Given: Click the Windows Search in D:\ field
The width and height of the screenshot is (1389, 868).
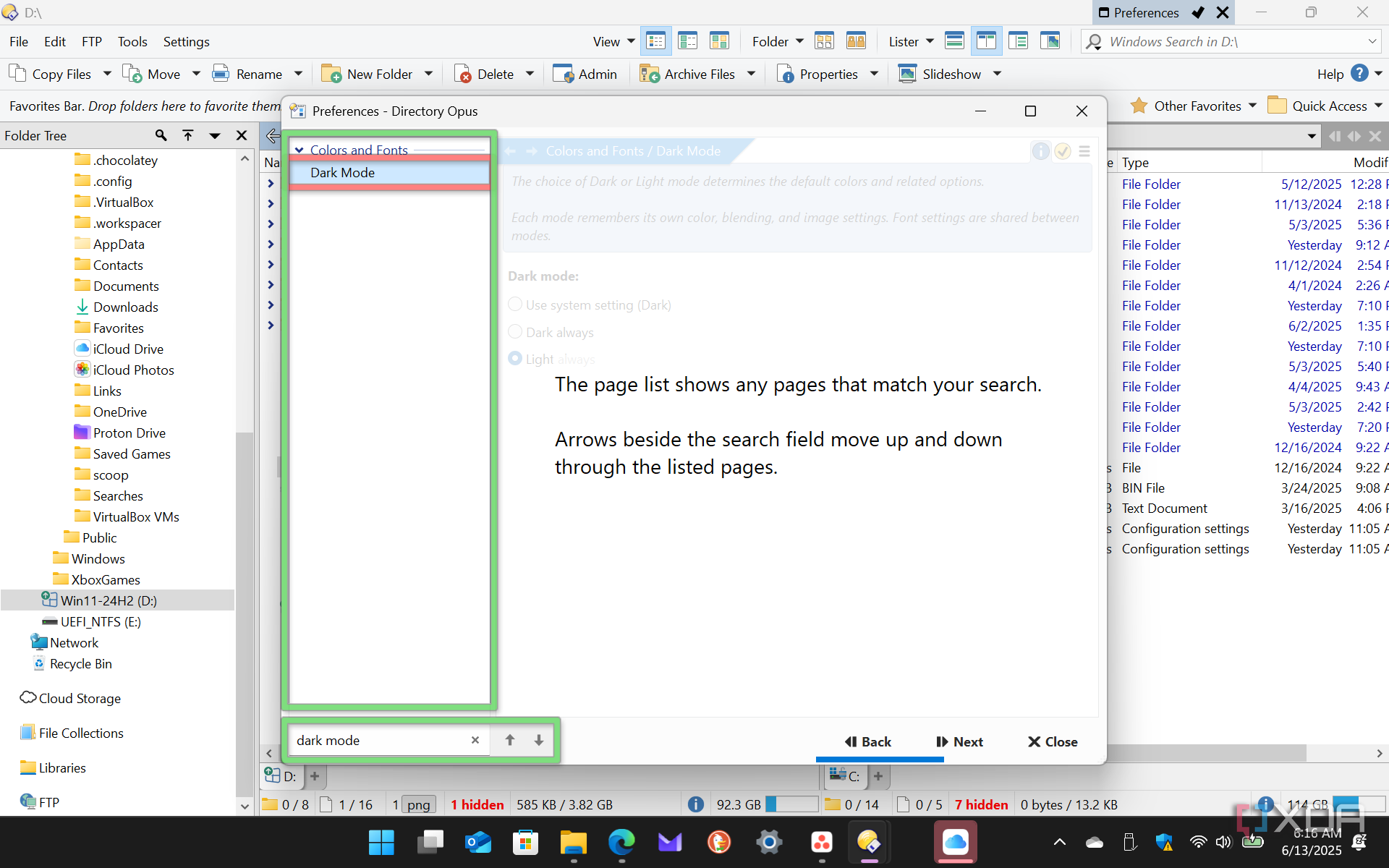Looking at the screenshot, I should 1231,41.
